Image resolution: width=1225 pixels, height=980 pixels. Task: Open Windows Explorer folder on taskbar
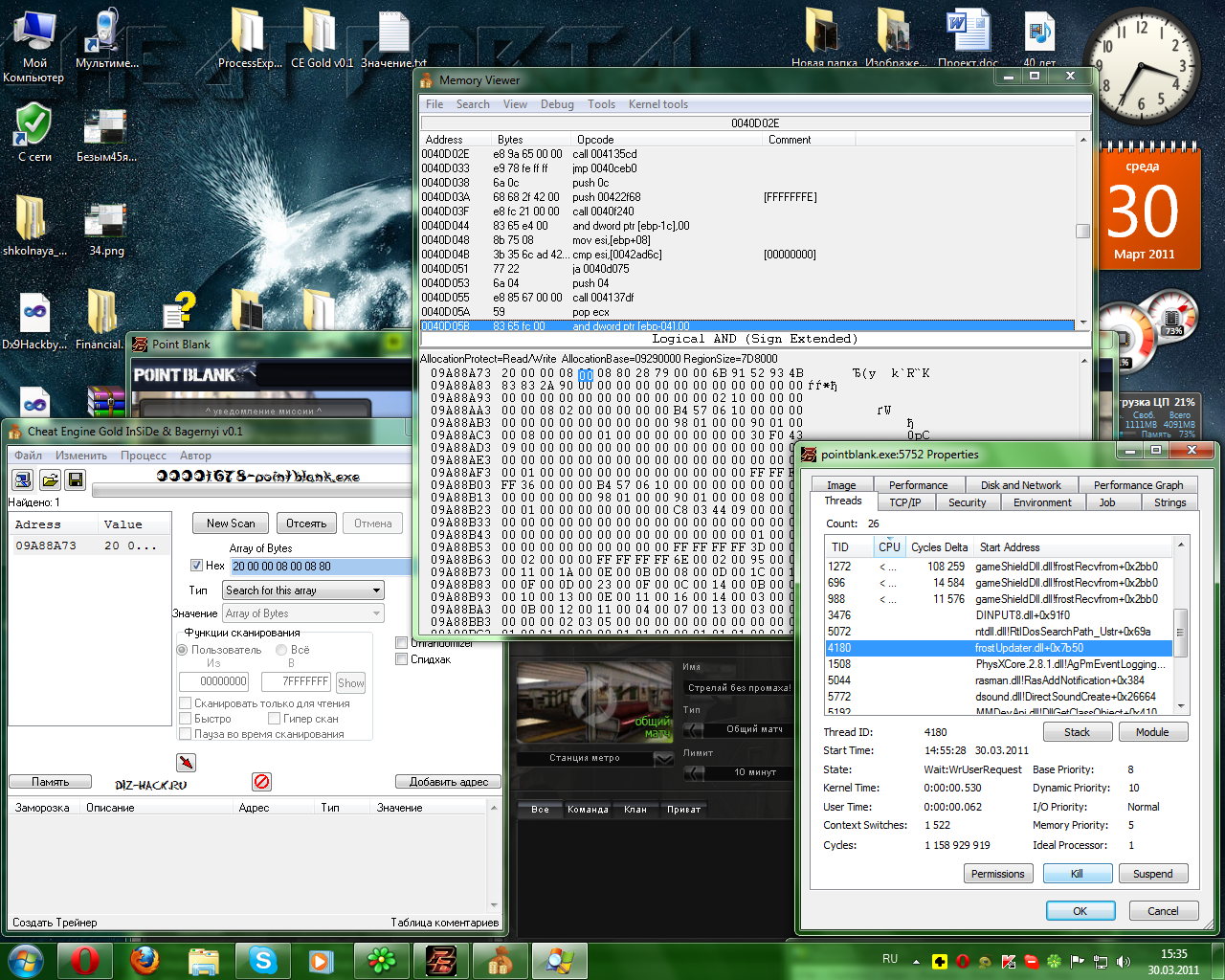(203, 960)
